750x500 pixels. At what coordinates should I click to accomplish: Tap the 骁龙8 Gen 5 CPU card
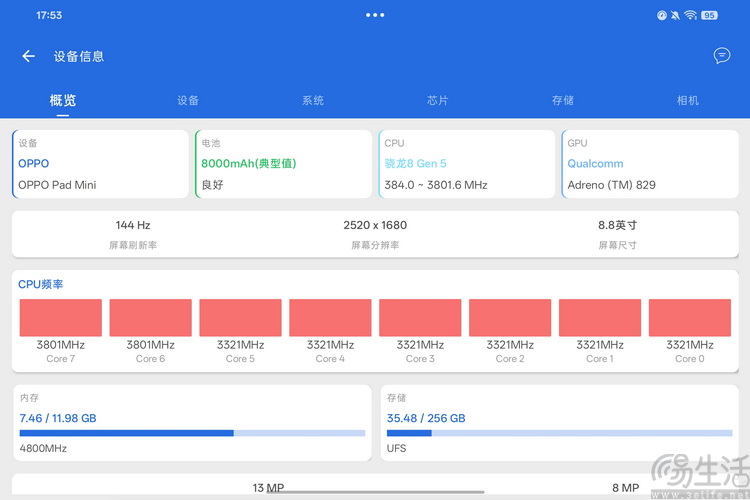[x=466, y=164]
